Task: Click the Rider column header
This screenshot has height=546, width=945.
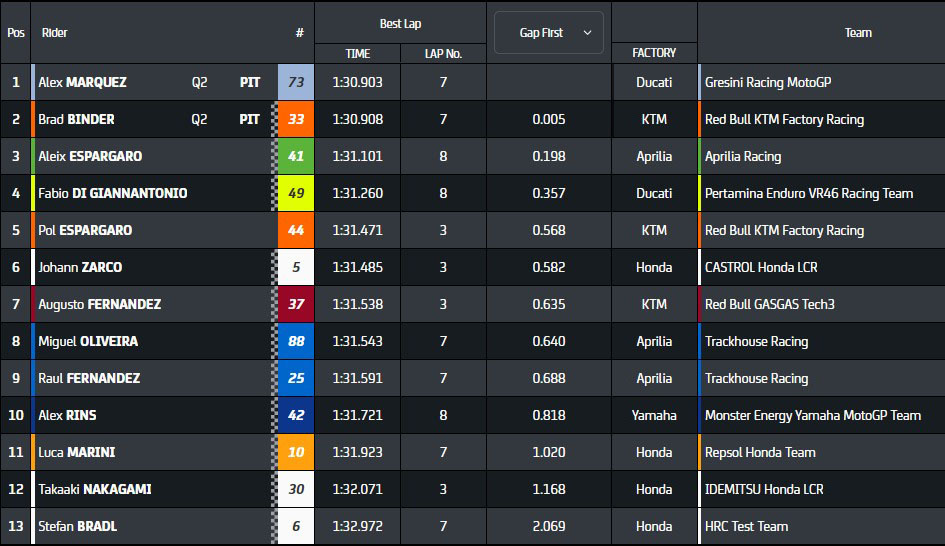Action: pos(55,33)
